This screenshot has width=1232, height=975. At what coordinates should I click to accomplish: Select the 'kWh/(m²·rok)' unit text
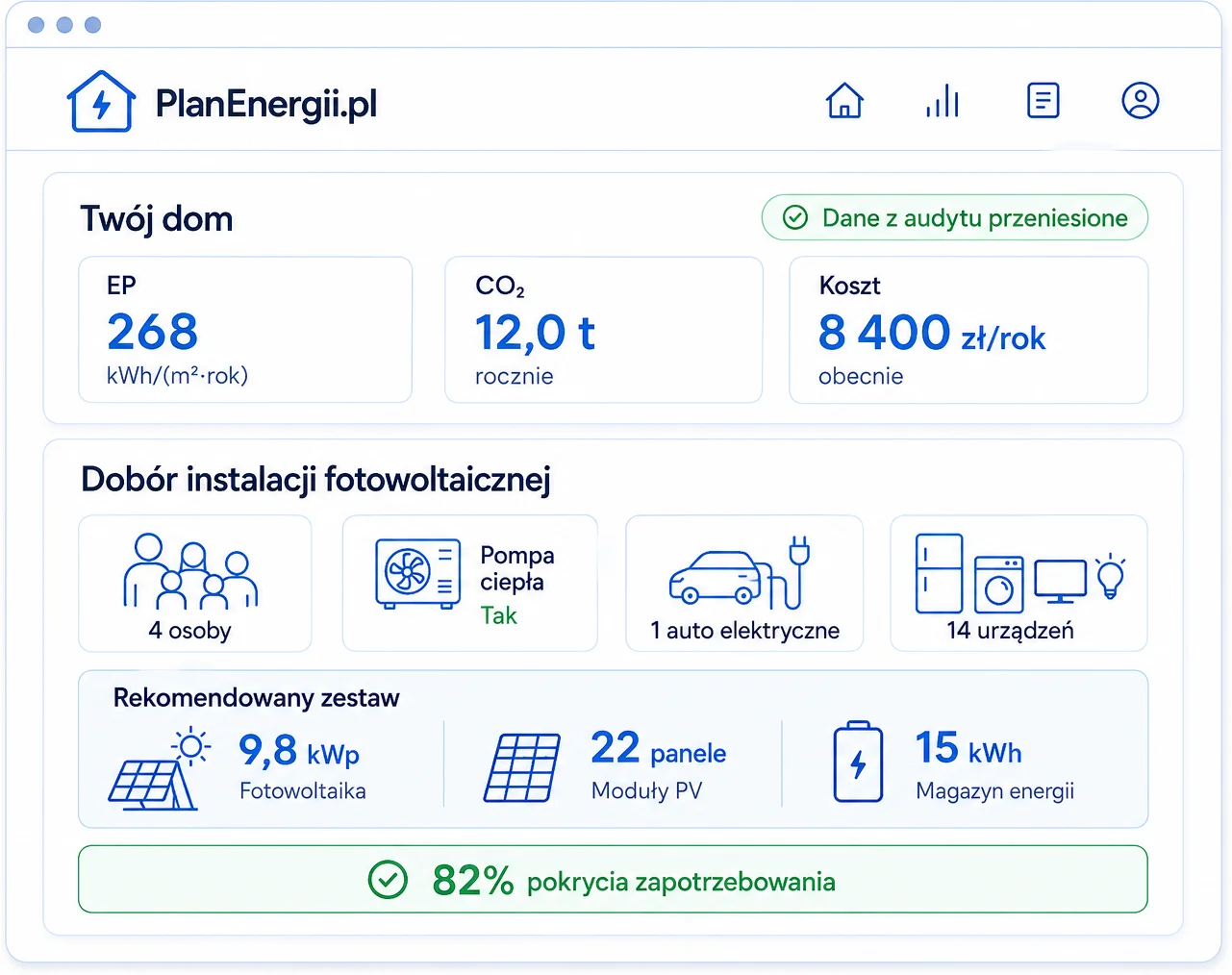pos(177,376)
